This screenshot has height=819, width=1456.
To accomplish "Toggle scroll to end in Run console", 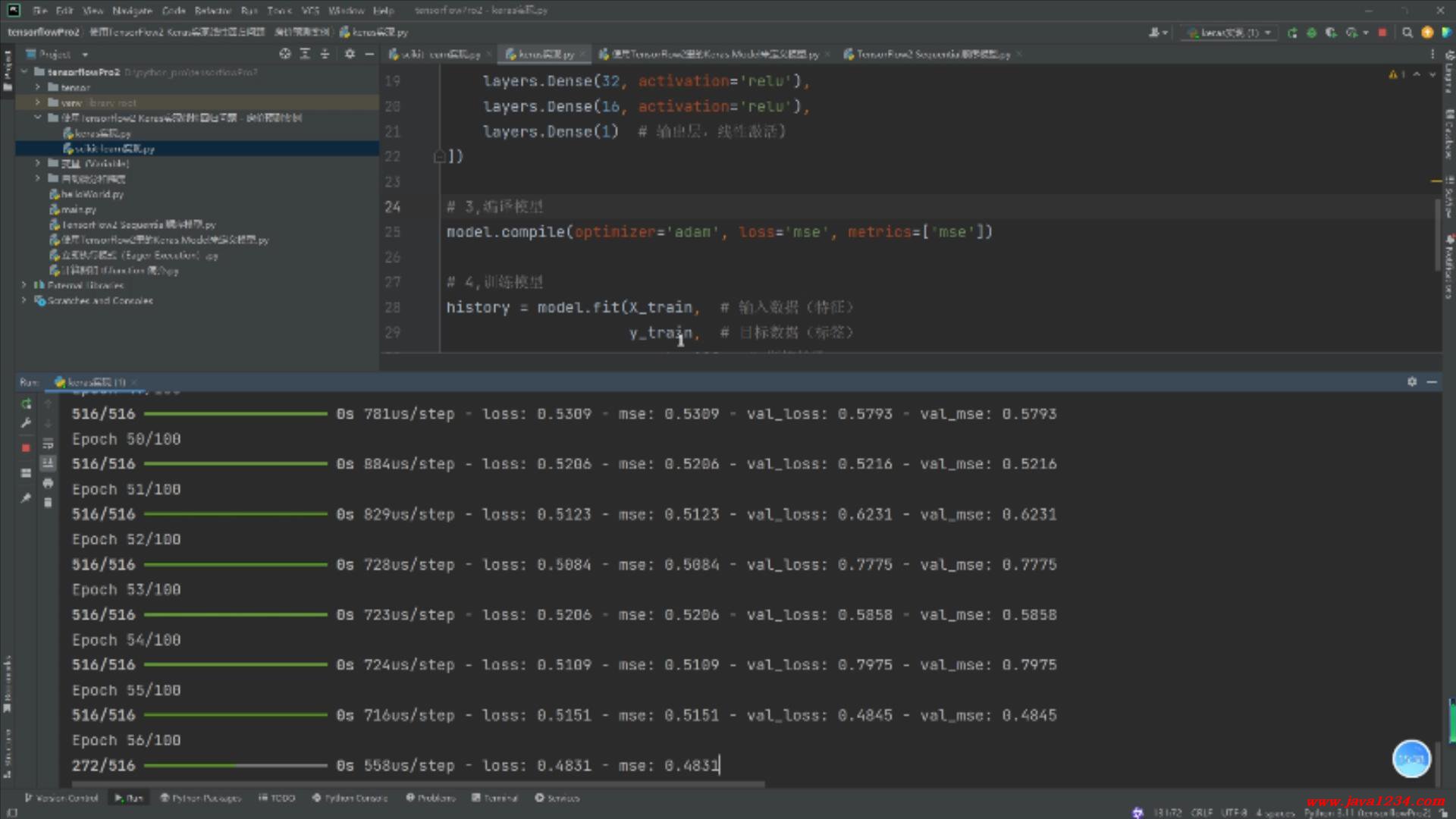I will tap(48, 463).
